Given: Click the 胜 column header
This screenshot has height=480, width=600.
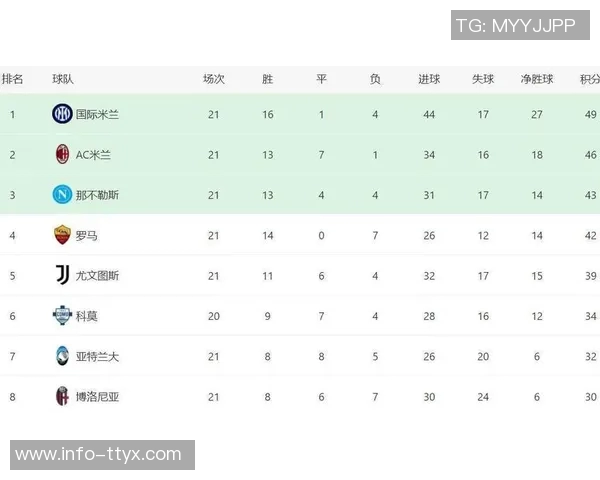Looking at the screenshot, I should pyautogui.click(x=267, y=79).
